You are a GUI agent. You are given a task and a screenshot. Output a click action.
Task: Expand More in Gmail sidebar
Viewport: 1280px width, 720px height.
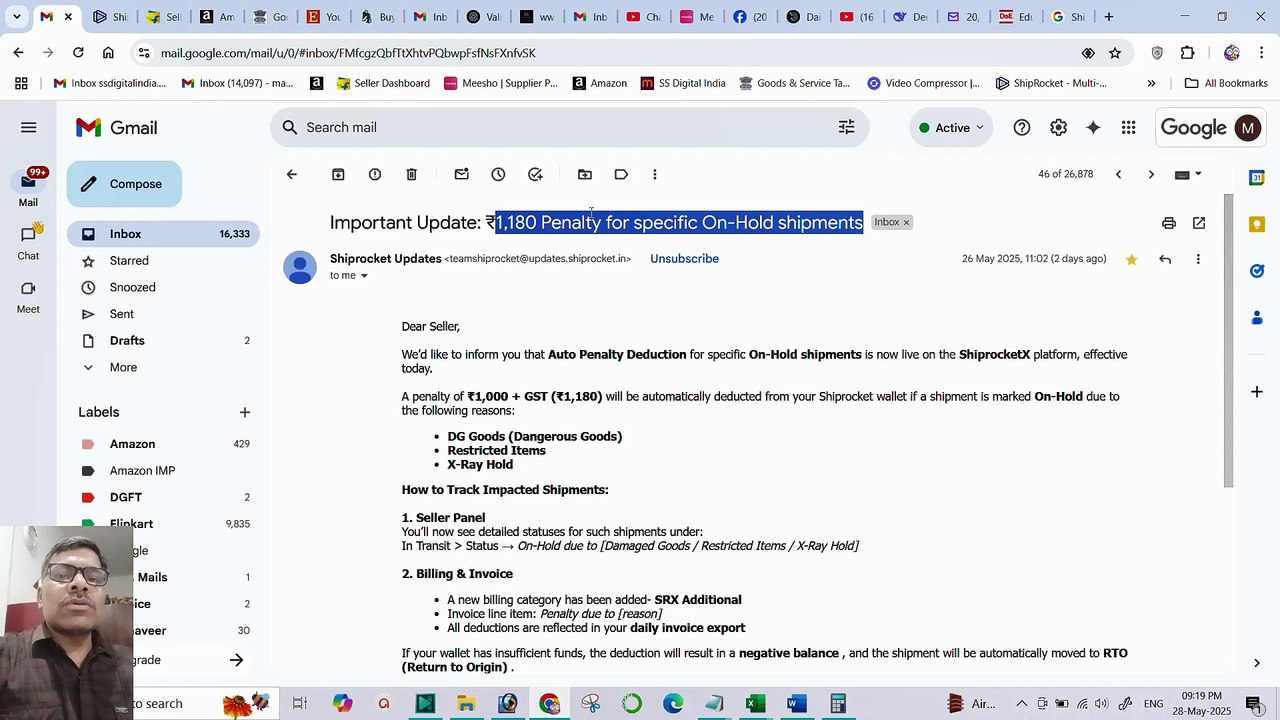click(x=123, y=367)
